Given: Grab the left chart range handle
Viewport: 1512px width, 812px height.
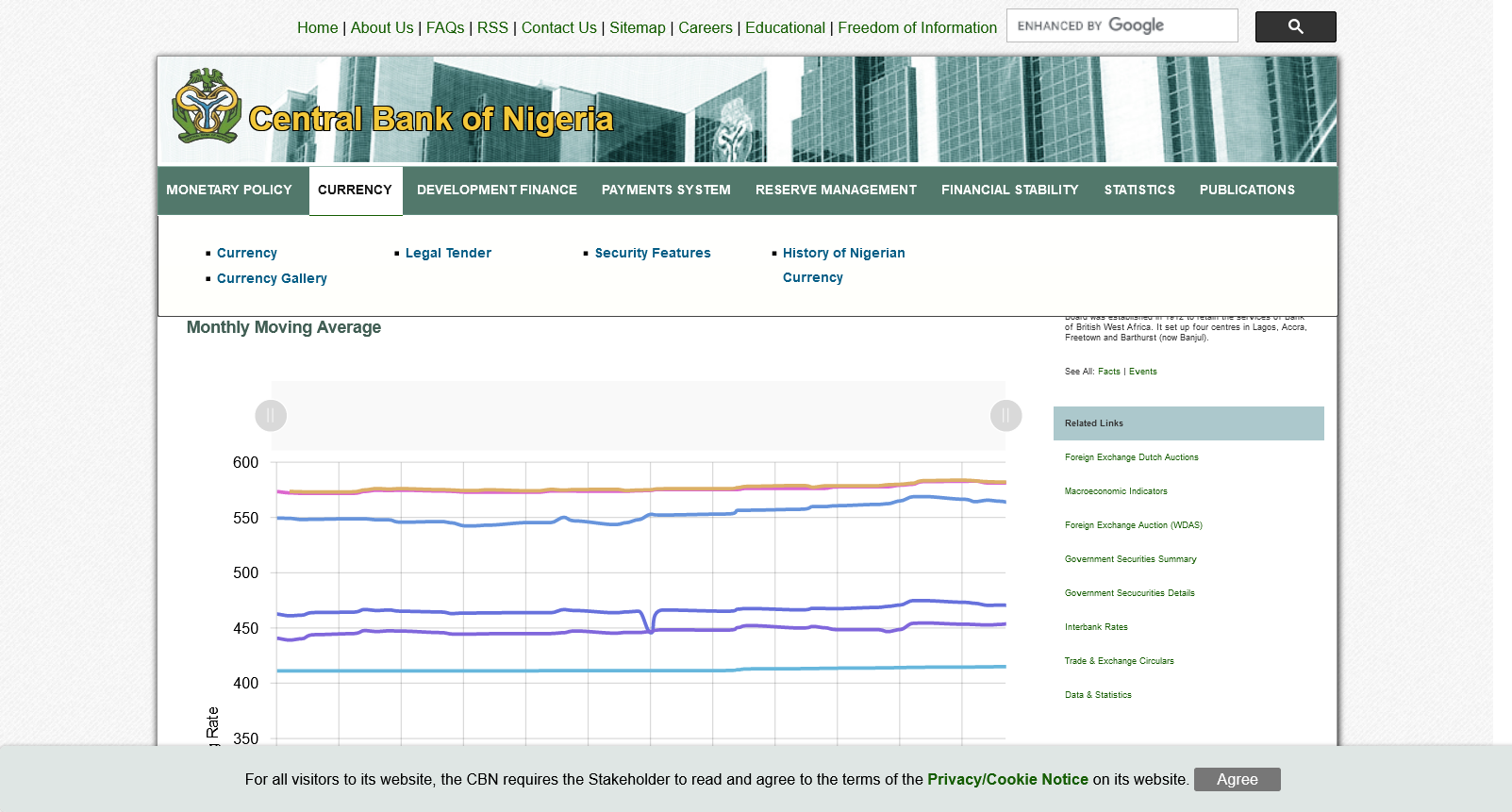Looking at the screenshot, I should point(271,416).
